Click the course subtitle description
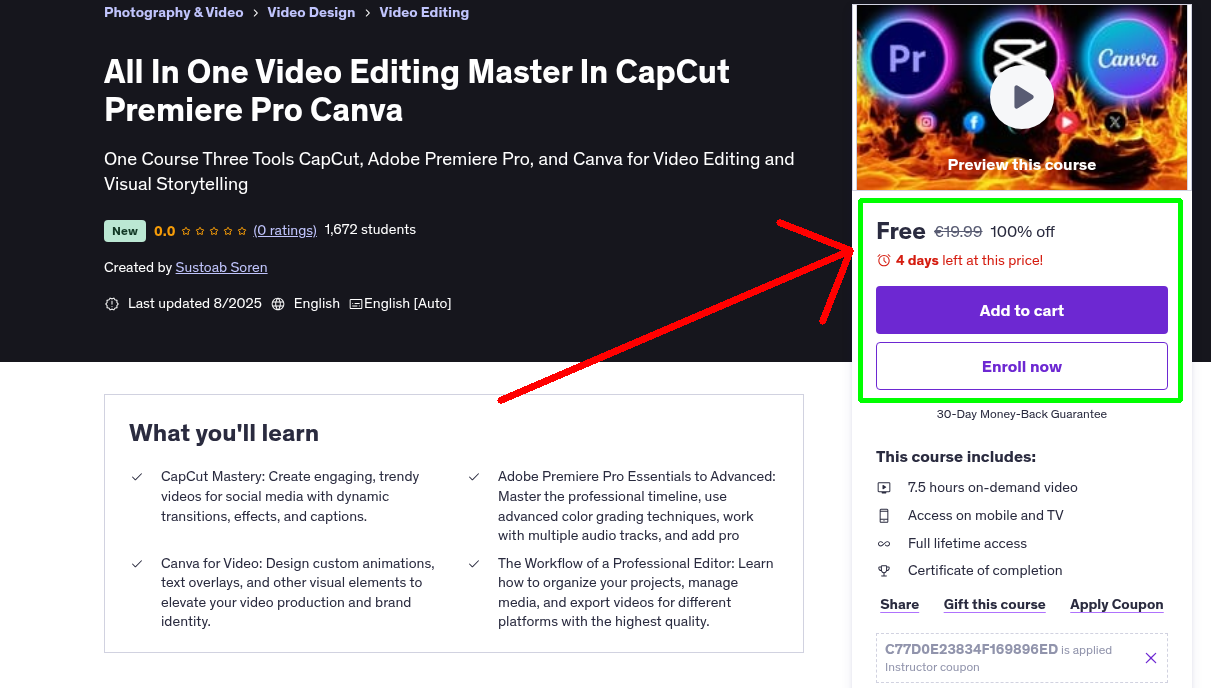 coord(449,171)
